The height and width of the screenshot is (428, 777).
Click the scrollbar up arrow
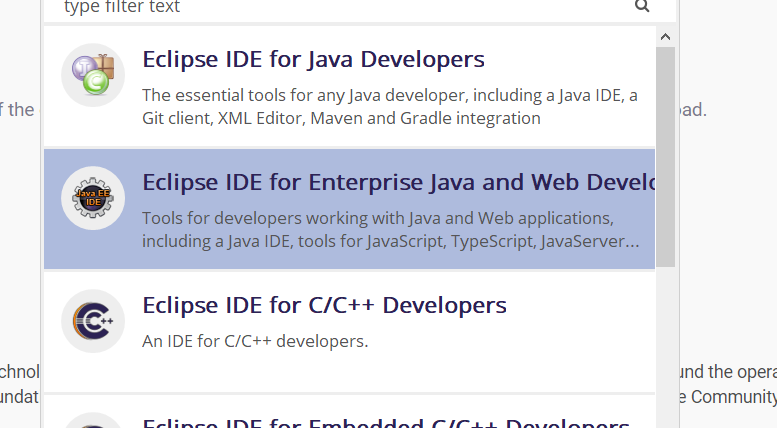pos(665,36)
